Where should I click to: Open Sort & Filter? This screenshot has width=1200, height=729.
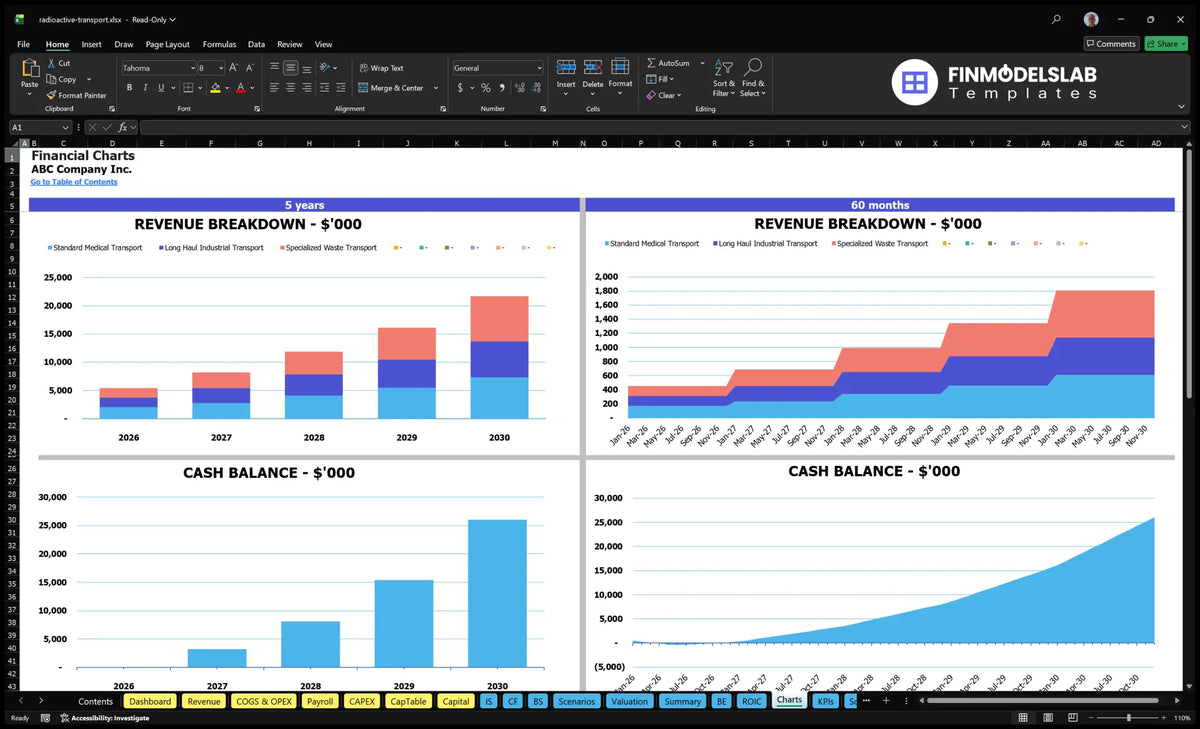tap(724, 77)
